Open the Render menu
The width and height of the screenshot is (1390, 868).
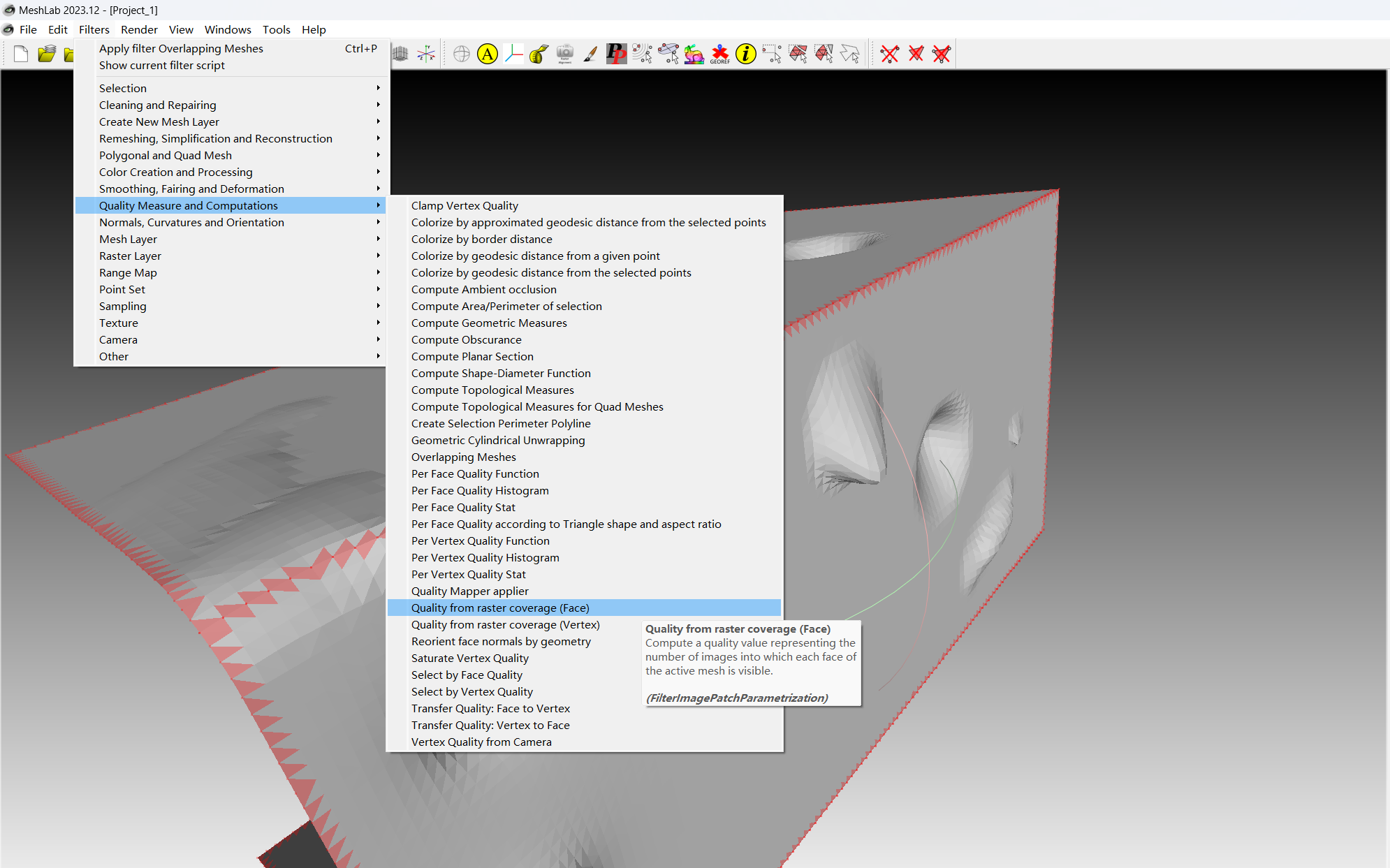pos(139,29)
